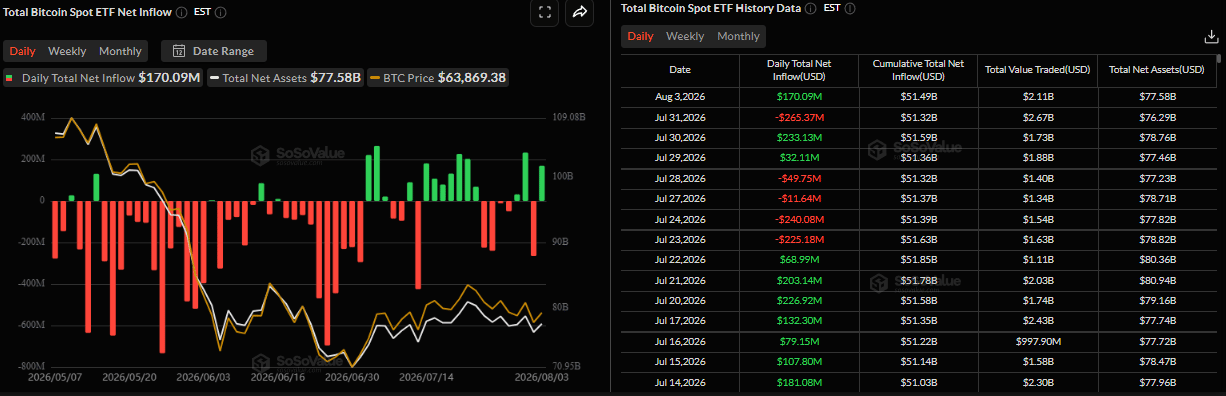Toggle the Total Net Assets line series
1226x396 pixels.
[x=286, y=77]
